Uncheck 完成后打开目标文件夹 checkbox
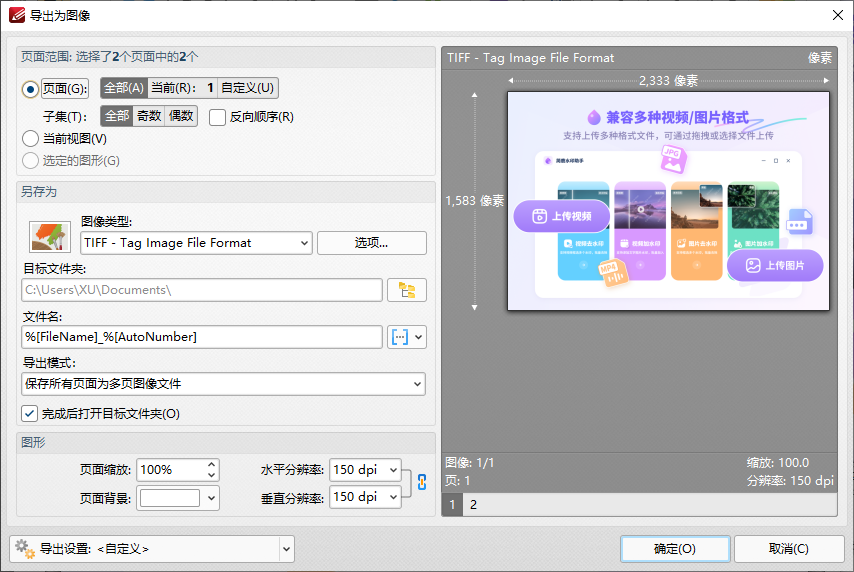Image resolution: width=854 pixels, height=572 pixels. coord(30,413)
